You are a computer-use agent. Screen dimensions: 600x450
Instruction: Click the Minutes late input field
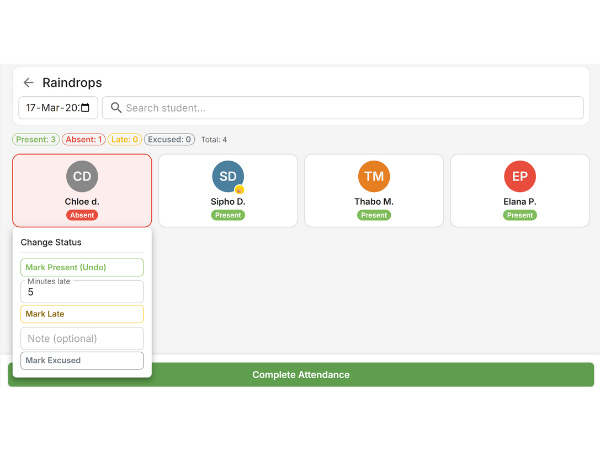click(x=82, y=292)
